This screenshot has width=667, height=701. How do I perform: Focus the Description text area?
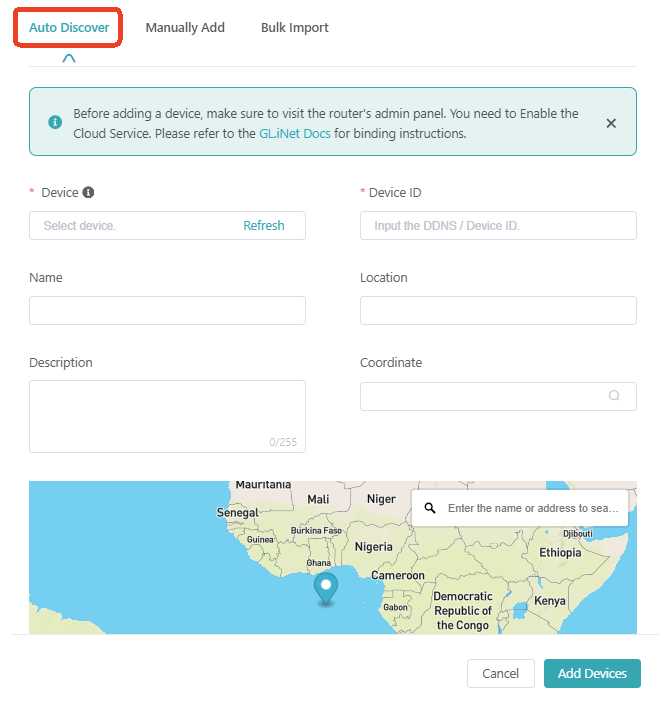pos(167,416)
